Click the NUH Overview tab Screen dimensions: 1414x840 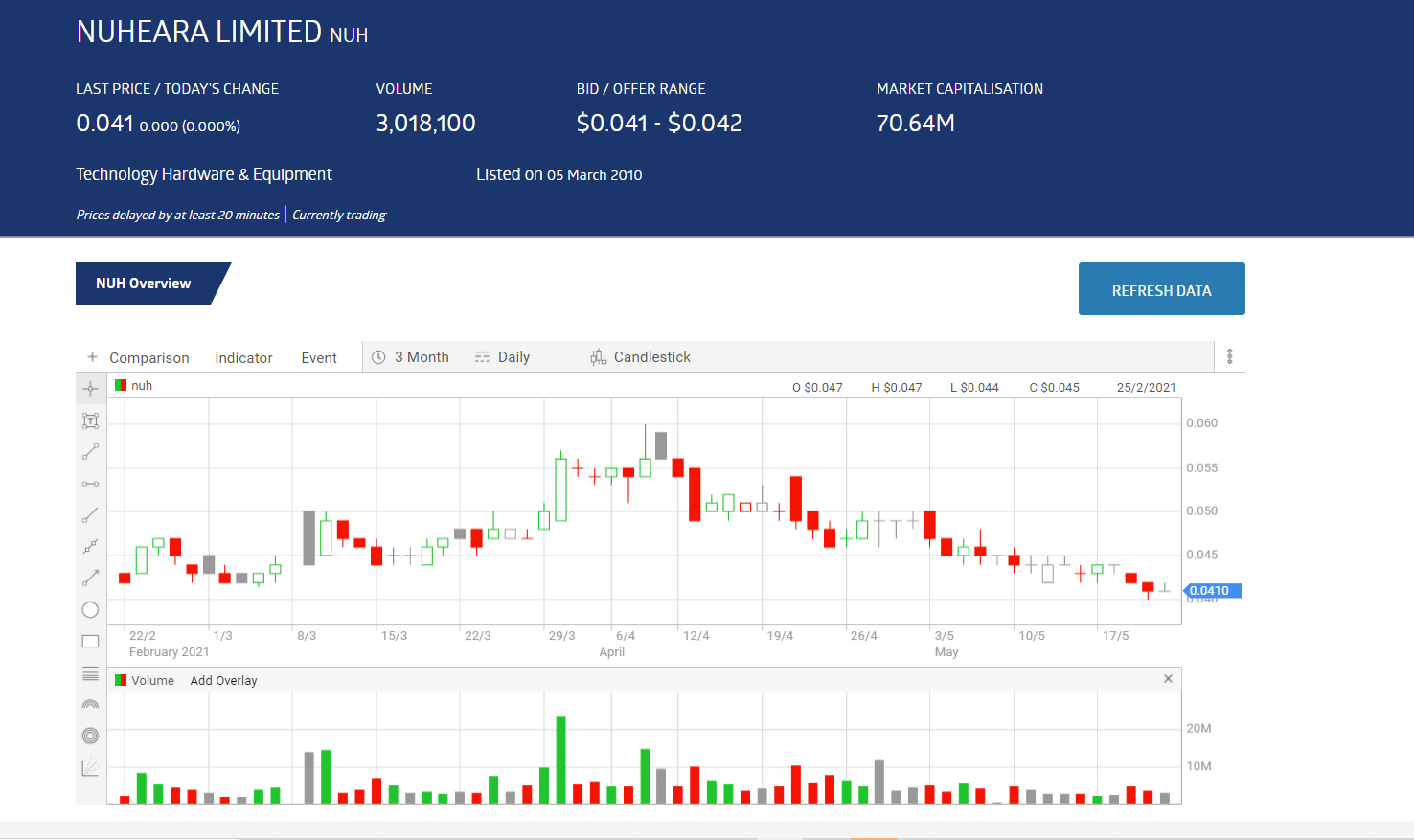(x=144, y=284)
